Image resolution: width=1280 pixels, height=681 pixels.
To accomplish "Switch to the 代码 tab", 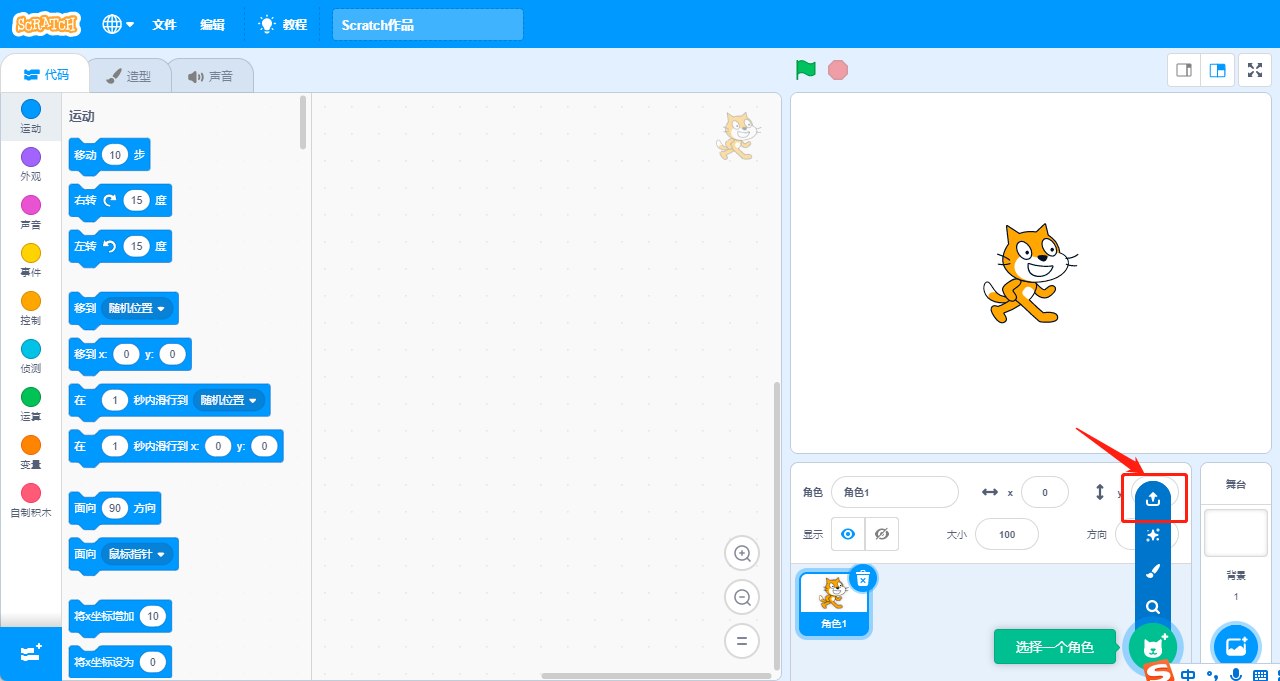I will [x=45, y=75].
